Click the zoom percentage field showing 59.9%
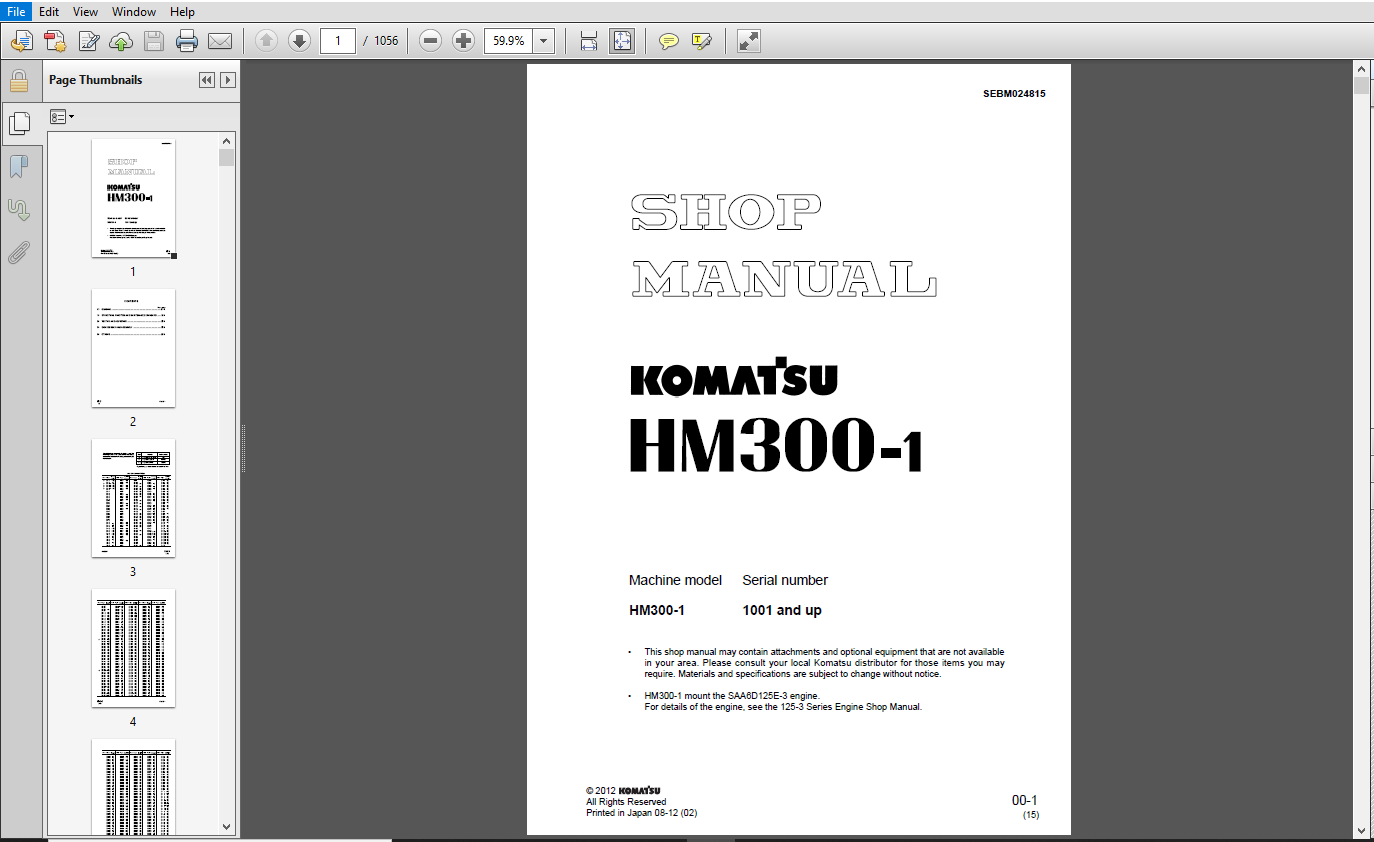Screen dimensions: 1374x842 tap(509, 41)
